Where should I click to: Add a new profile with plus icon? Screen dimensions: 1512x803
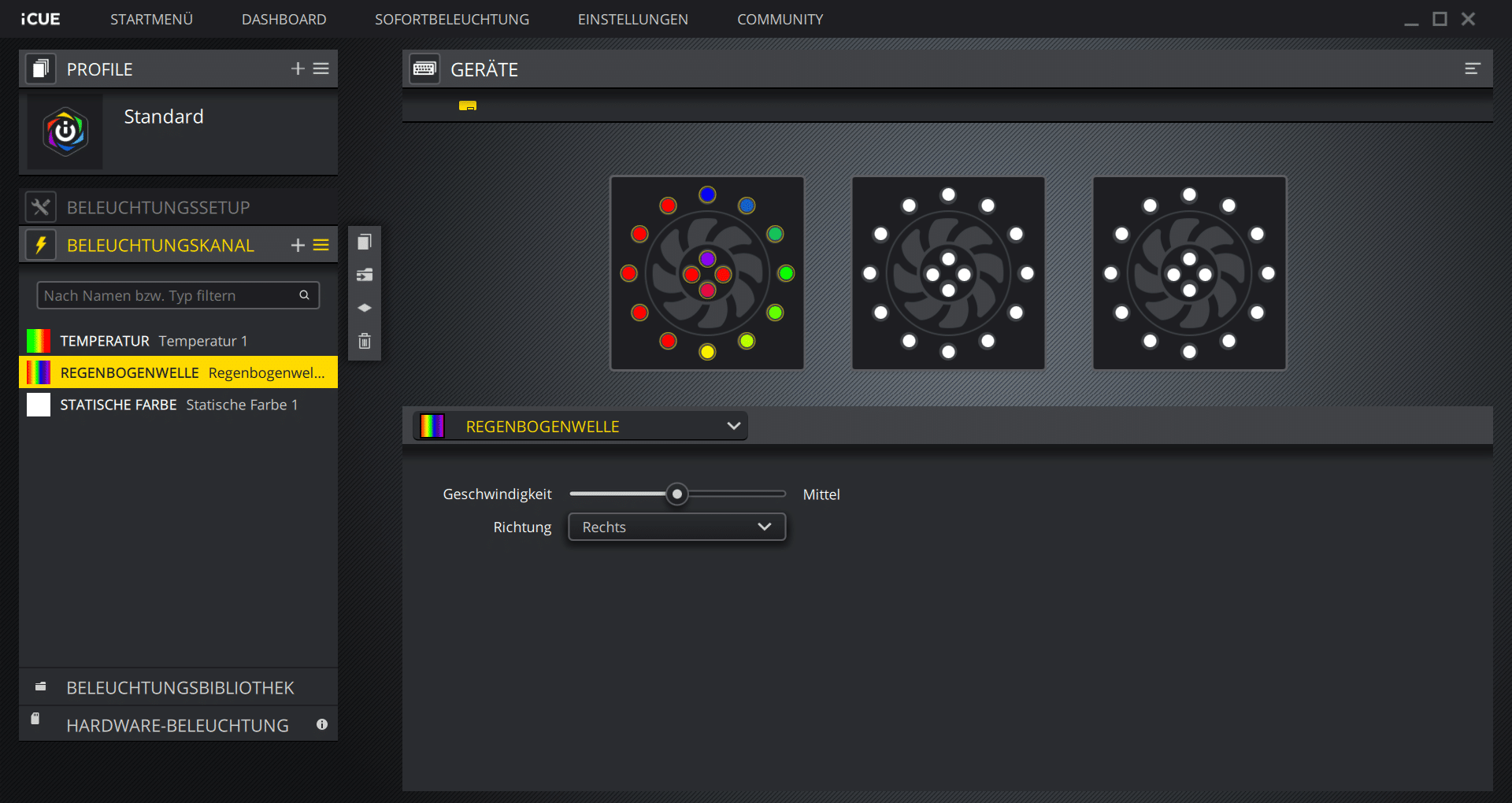pos(298,69)
